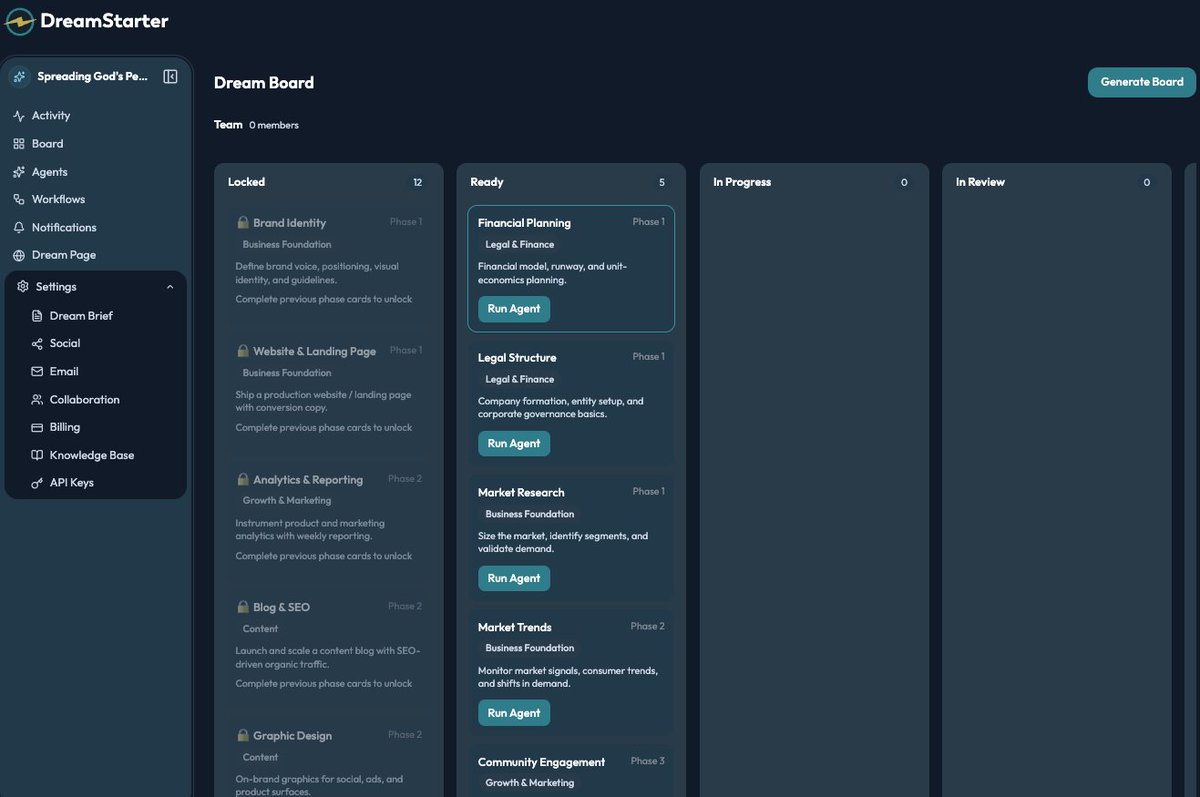Click the Locked column count 12

click(x=418, y=183)
